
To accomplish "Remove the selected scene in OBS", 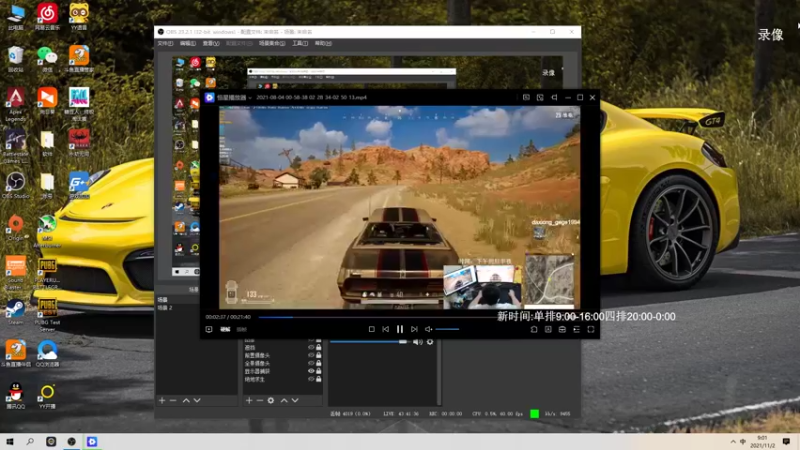I will 173,401.
